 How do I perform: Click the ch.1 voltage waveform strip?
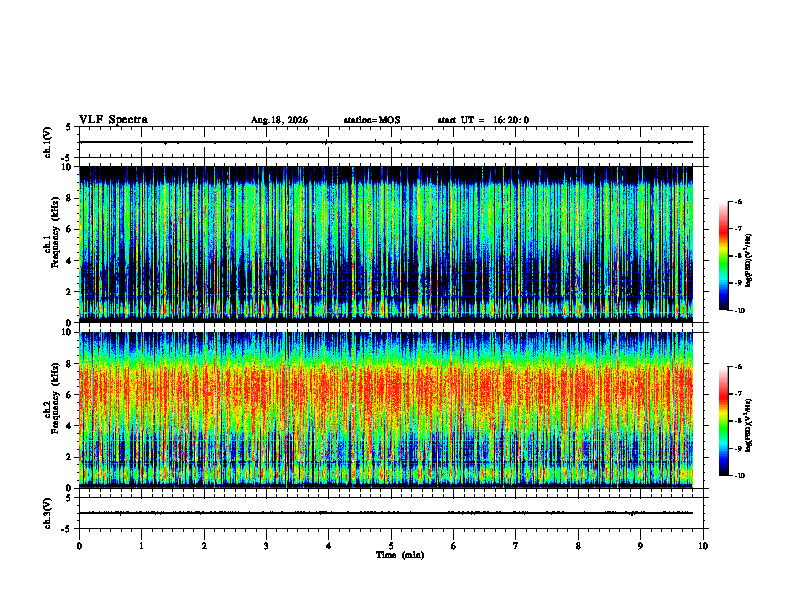(x=391, y=142)
